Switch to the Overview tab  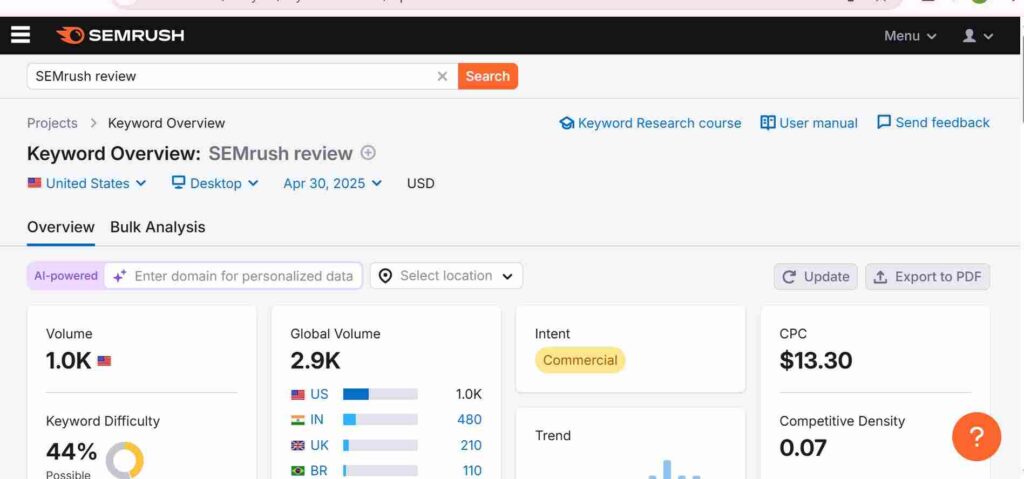(61, 227)
